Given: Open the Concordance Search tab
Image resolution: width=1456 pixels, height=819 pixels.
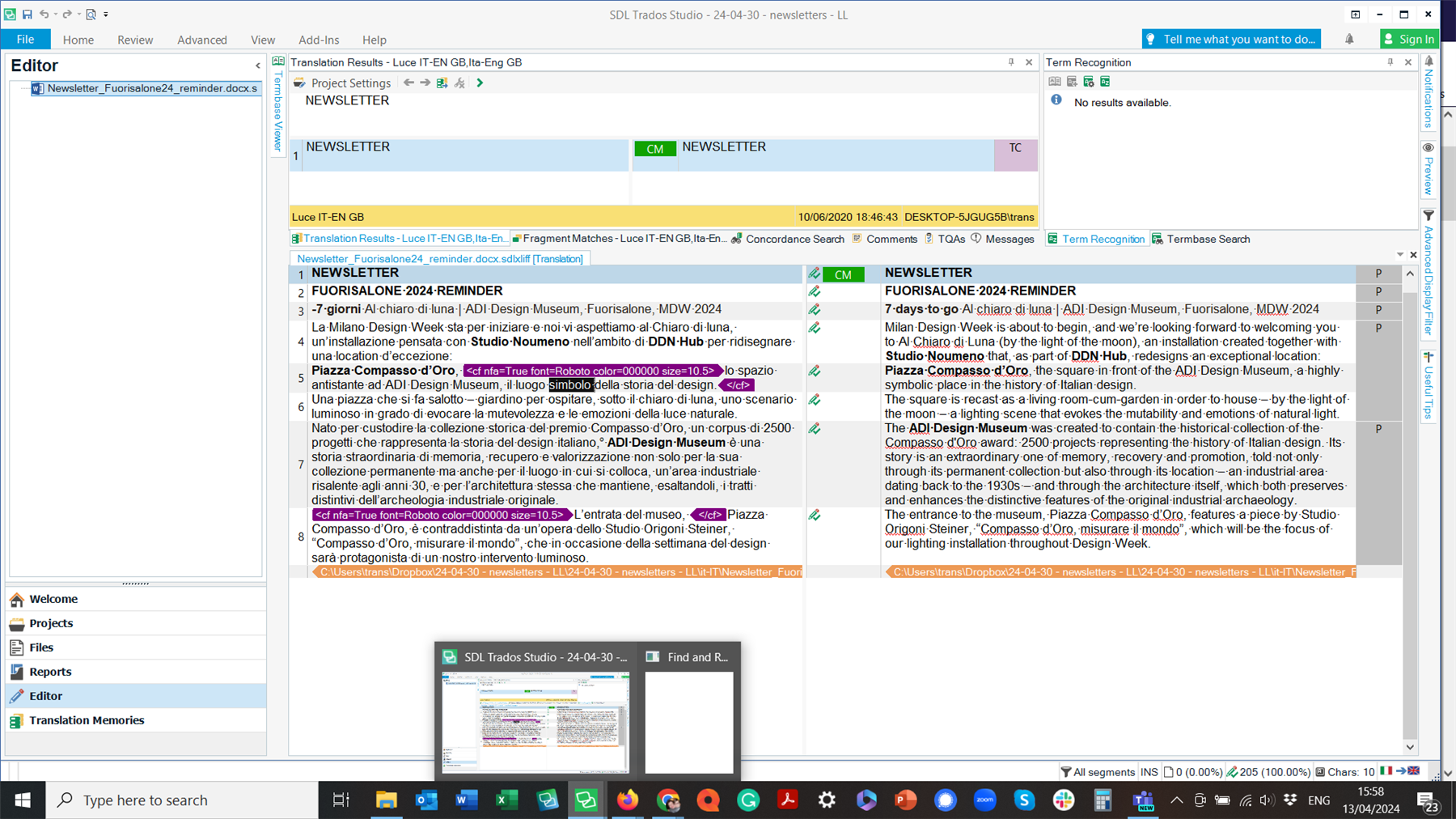Looking at the screenshot, I should (x=787, y=239).
